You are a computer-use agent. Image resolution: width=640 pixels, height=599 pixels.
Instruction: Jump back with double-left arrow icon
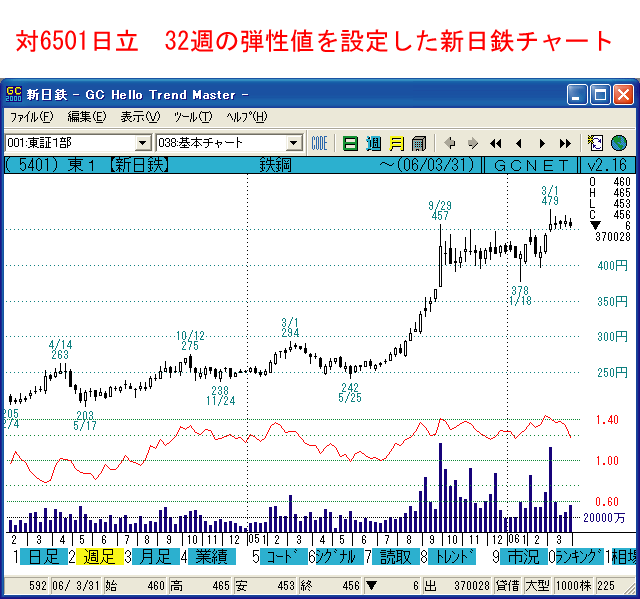pyautogui.click(x=496, y=143)
